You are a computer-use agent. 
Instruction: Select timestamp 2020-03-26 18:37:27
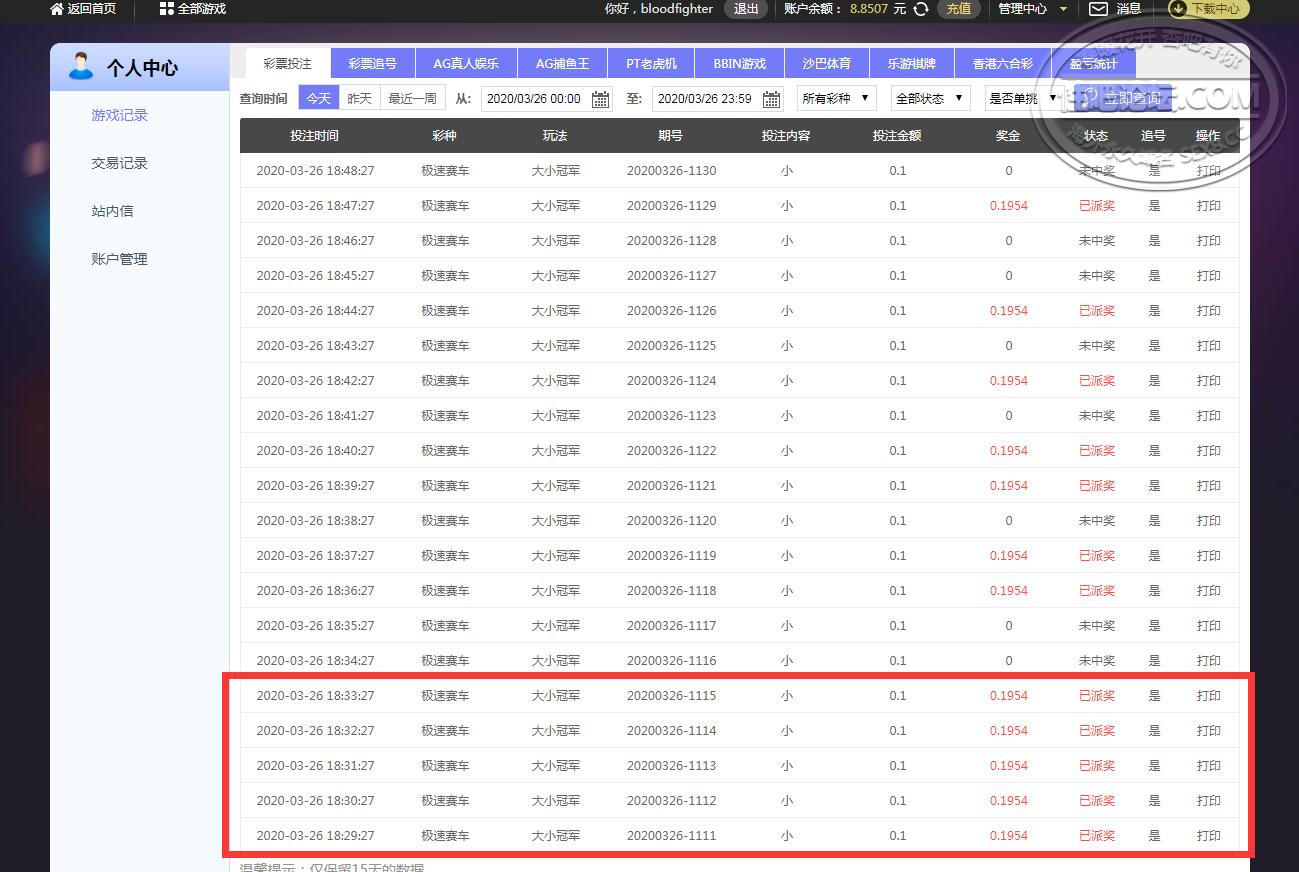[x=315, y=556]
